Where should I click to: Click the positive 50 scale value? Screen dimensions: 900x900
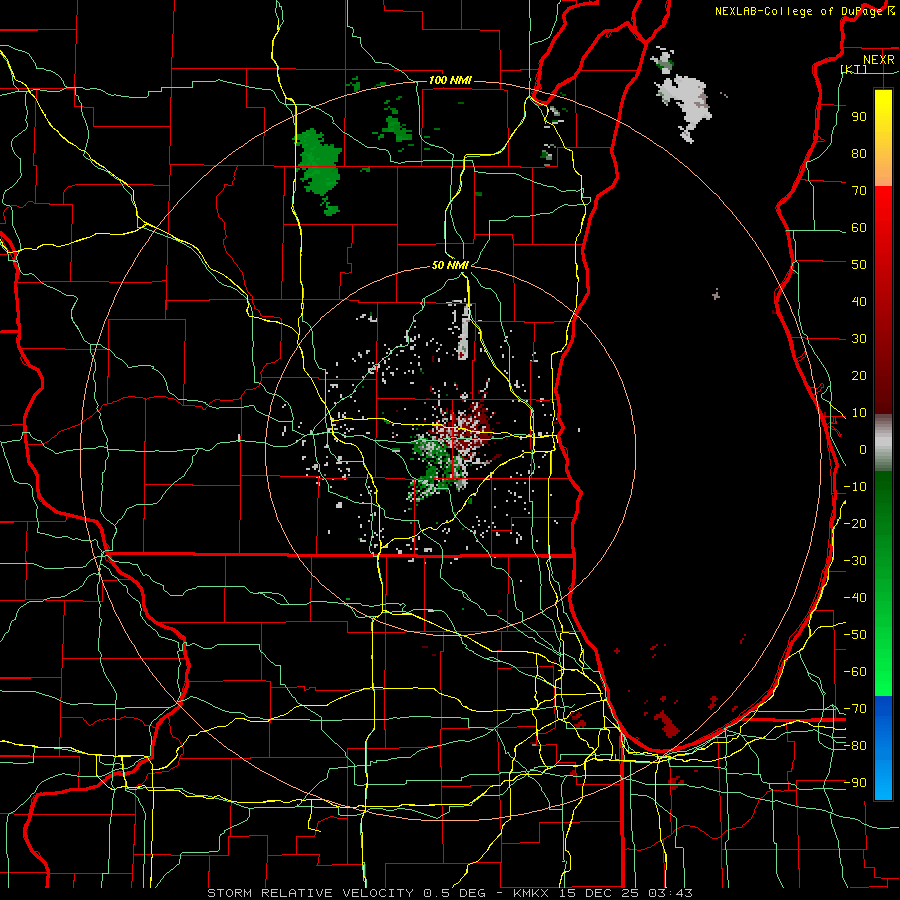[859, 265]
